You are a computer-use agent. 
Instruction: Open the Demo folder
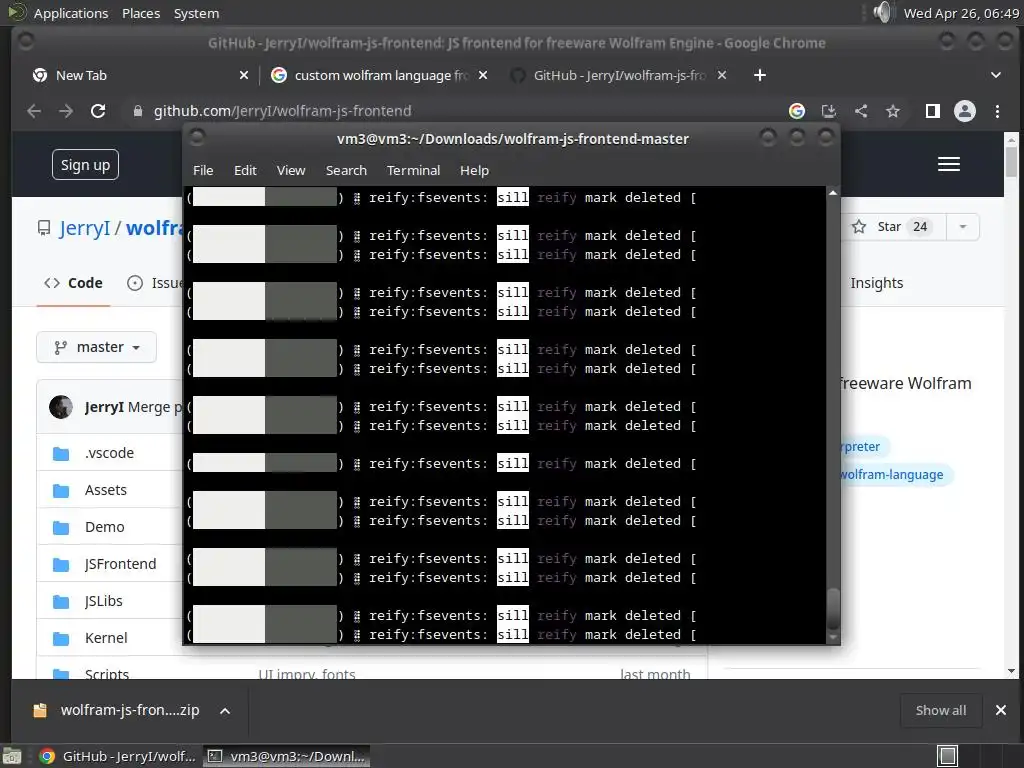coord(104,527)
